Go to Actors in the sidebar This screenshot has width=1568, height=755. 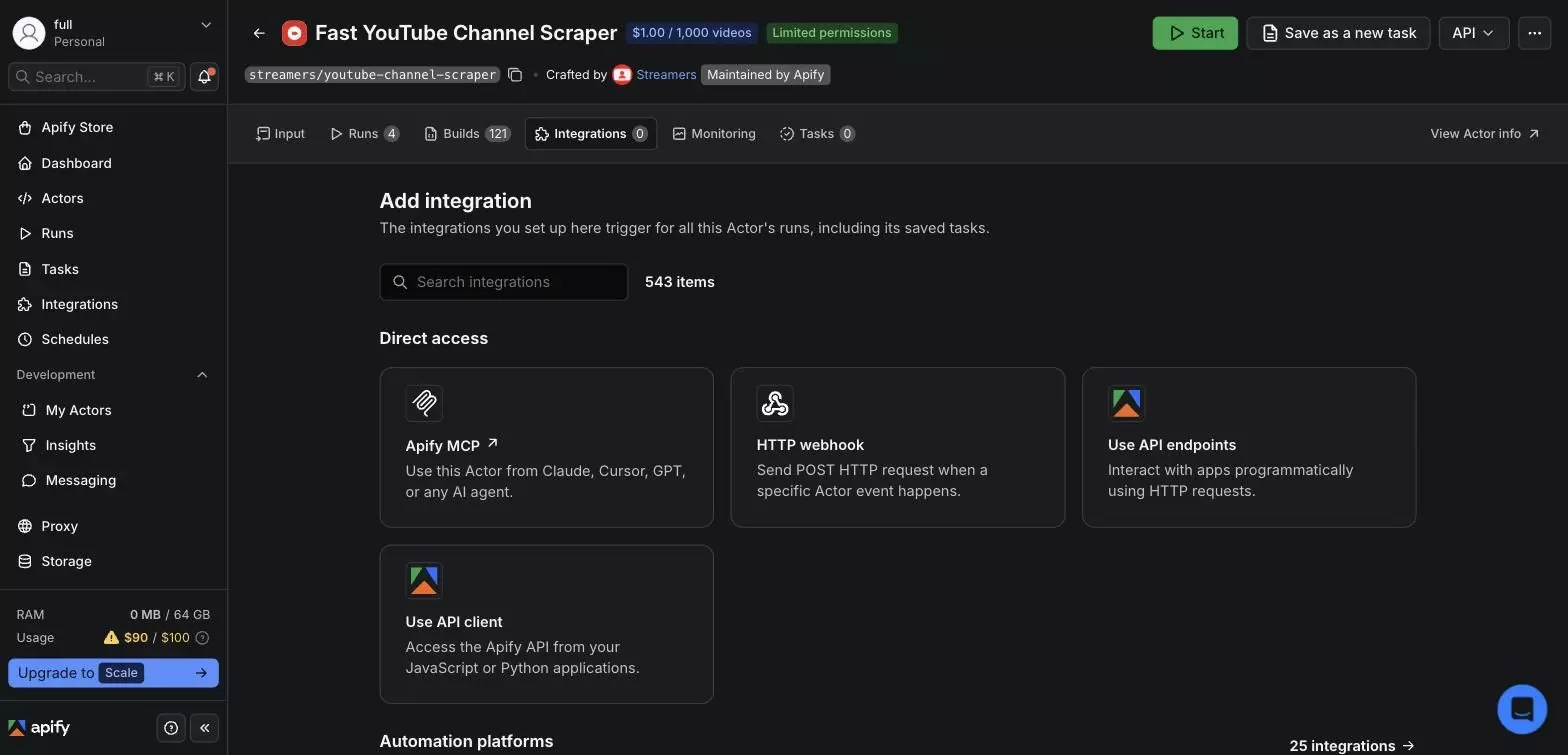[113, 198]
